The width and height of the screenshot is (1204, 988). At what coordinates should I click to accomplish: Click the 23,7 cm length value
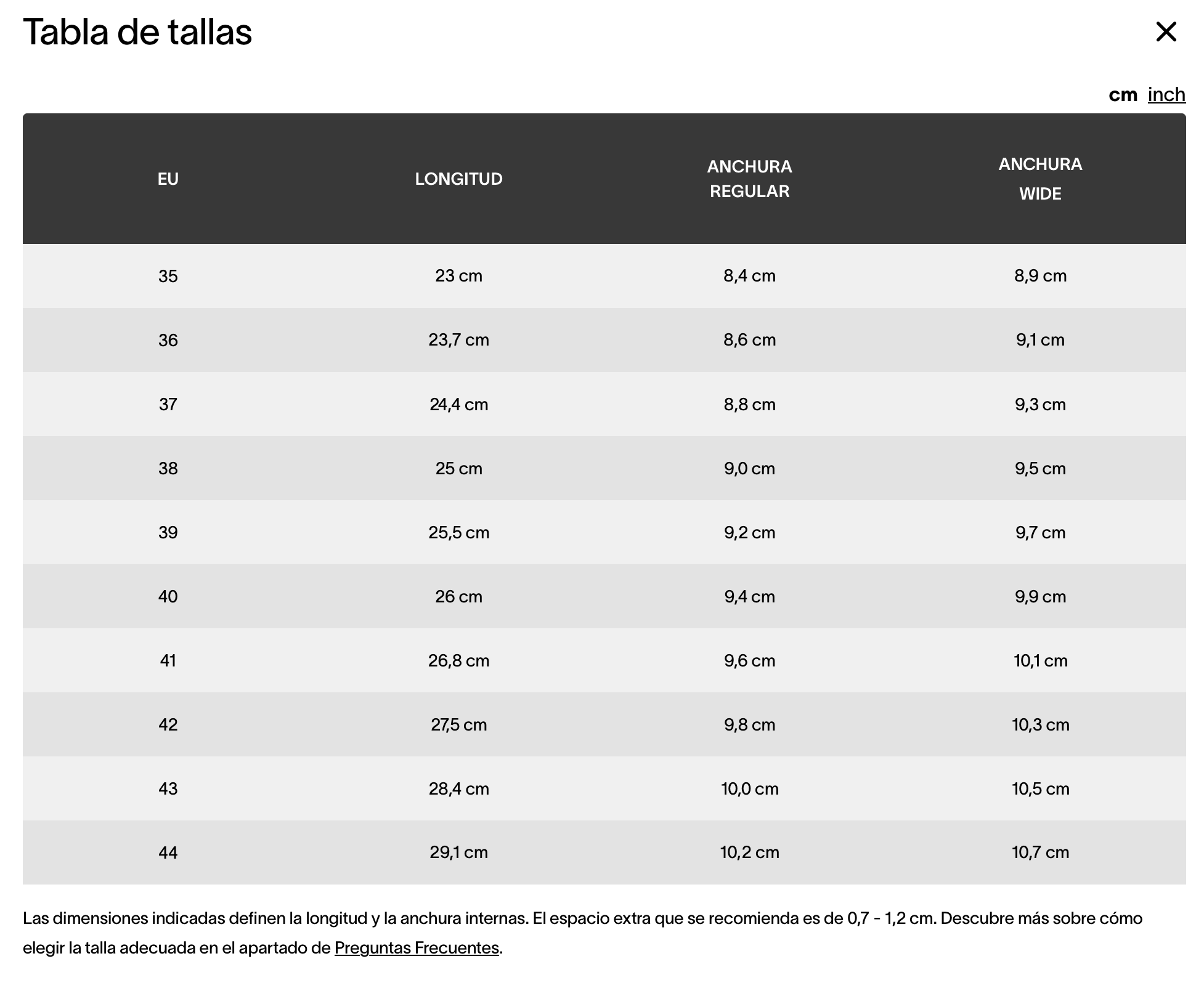[458, 340]
